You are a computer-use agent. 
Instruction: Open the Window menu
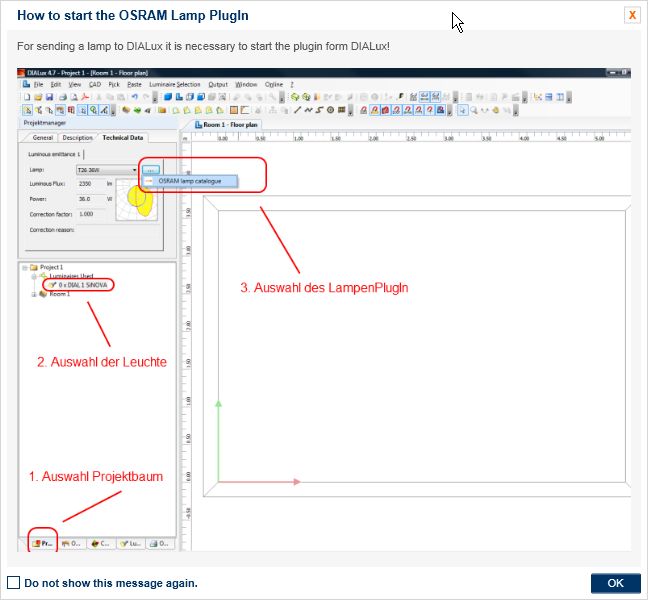click(246, 85)
